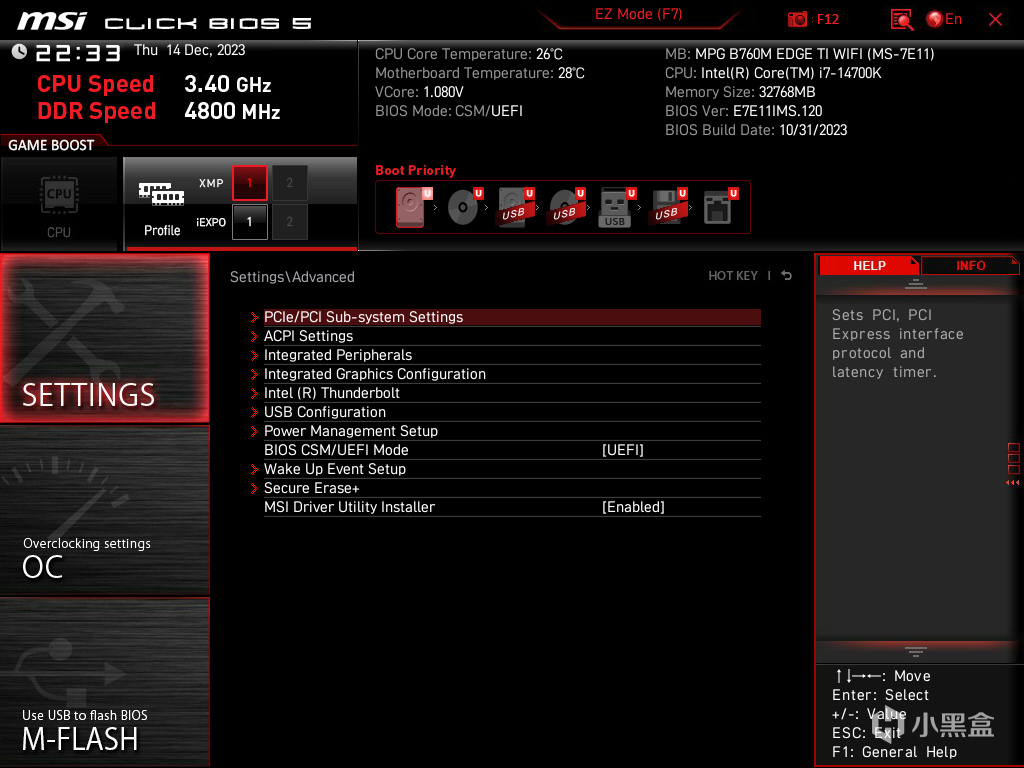Click the help panel bottom scroll handle

coord(916,652)
